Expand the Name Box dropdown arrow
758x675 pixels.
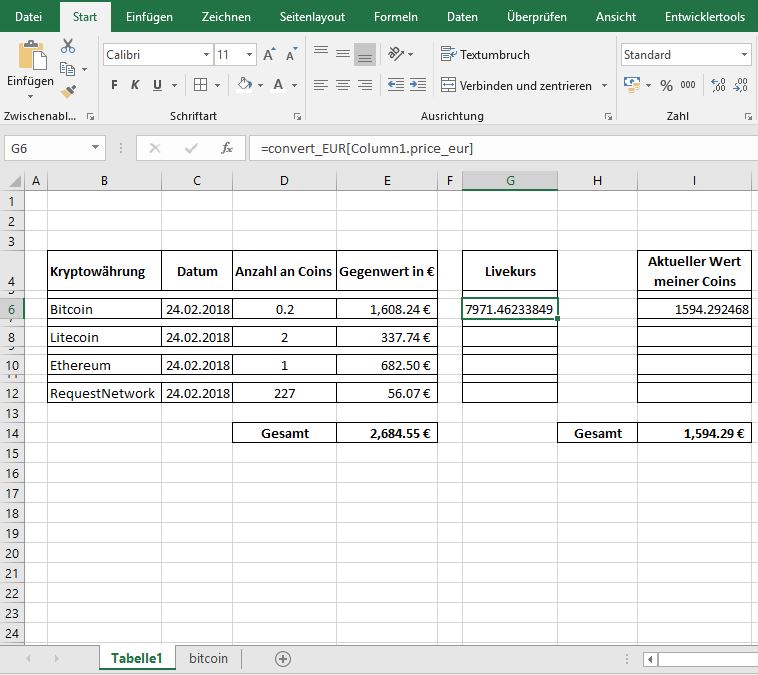(96, 148)
